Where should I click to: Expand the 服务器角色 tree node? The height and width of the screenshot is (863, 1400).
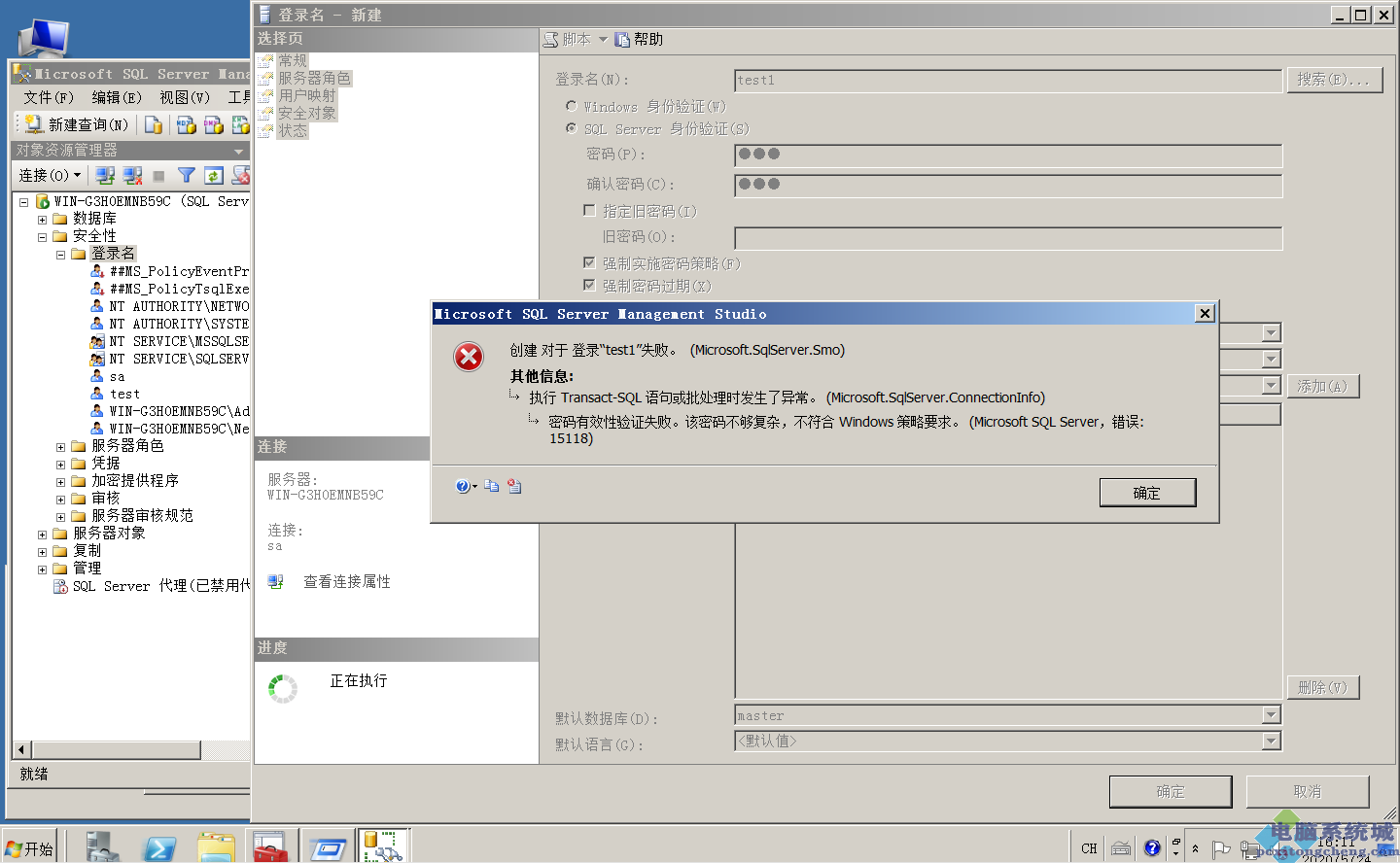[60, 447]
